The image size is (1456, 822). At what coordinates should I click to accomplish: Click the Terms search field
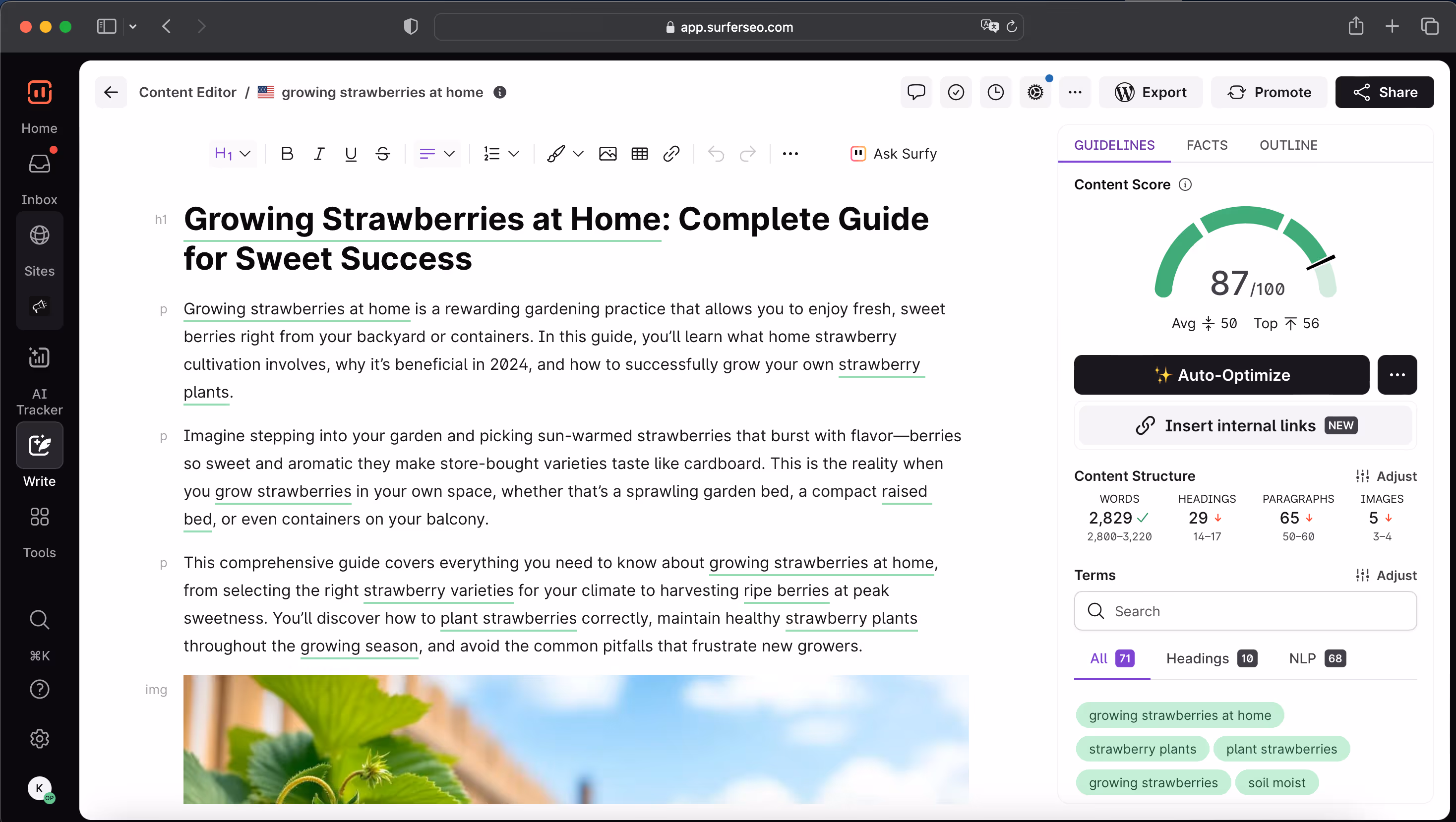point(1245,611)
